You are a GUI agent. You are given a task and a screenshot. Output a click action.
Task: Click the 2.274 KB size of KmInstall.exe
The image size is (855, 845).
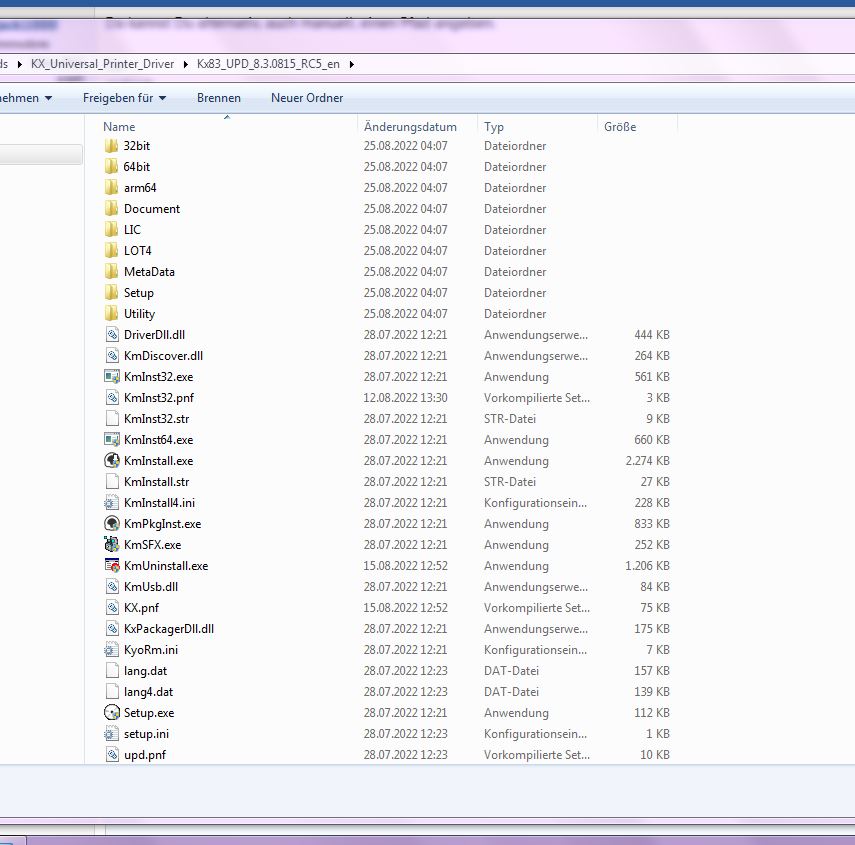click(647, 461)
